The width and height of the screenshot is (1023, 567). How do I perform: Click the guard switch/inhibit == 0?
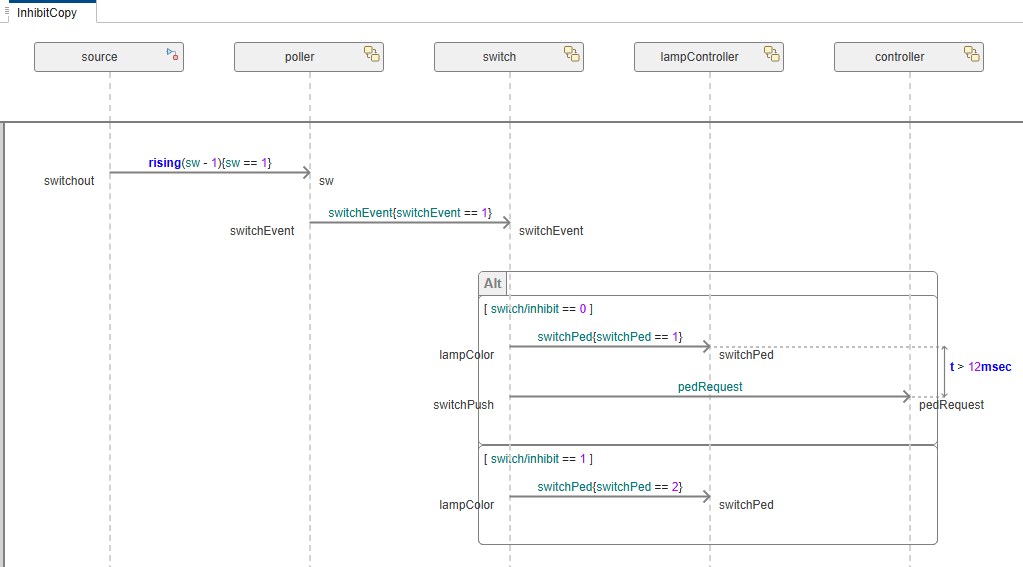click(x=538, y=309)
